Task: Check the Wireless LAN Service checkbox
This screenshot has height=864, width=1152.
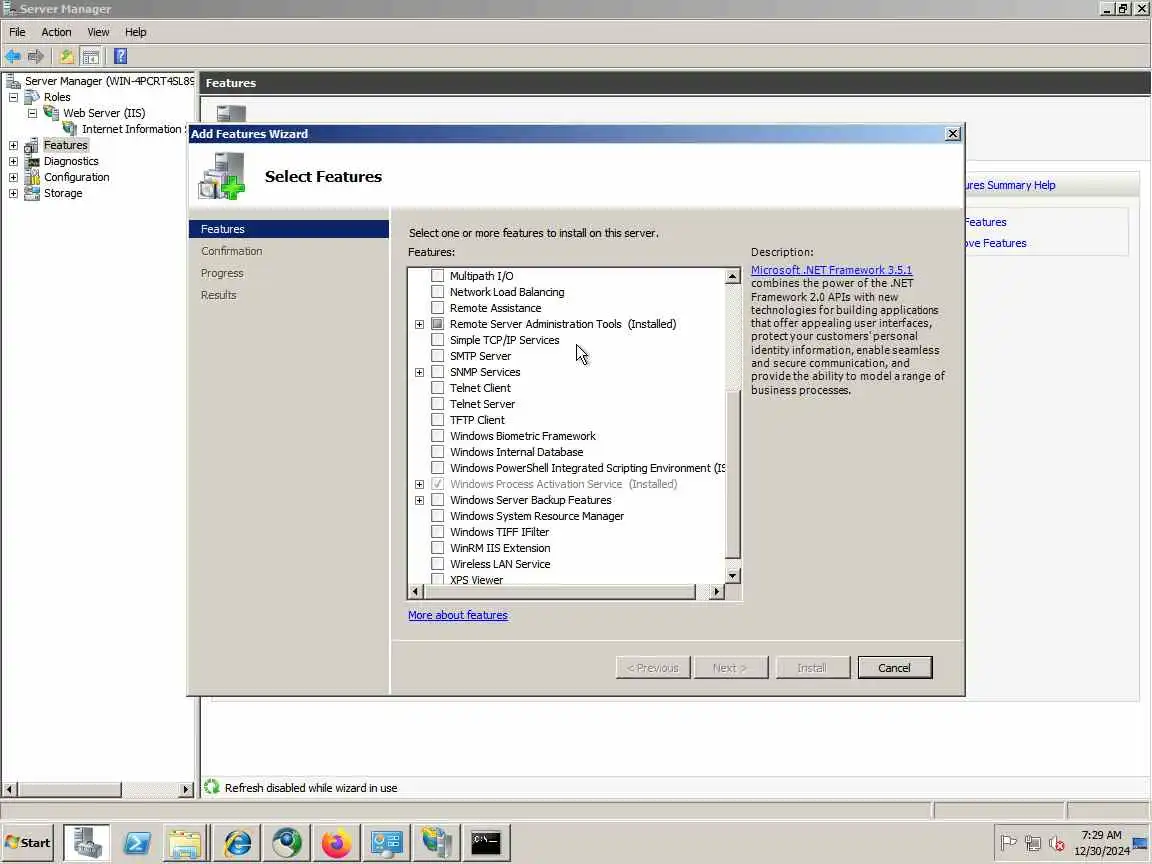Action: coord(437,564)
